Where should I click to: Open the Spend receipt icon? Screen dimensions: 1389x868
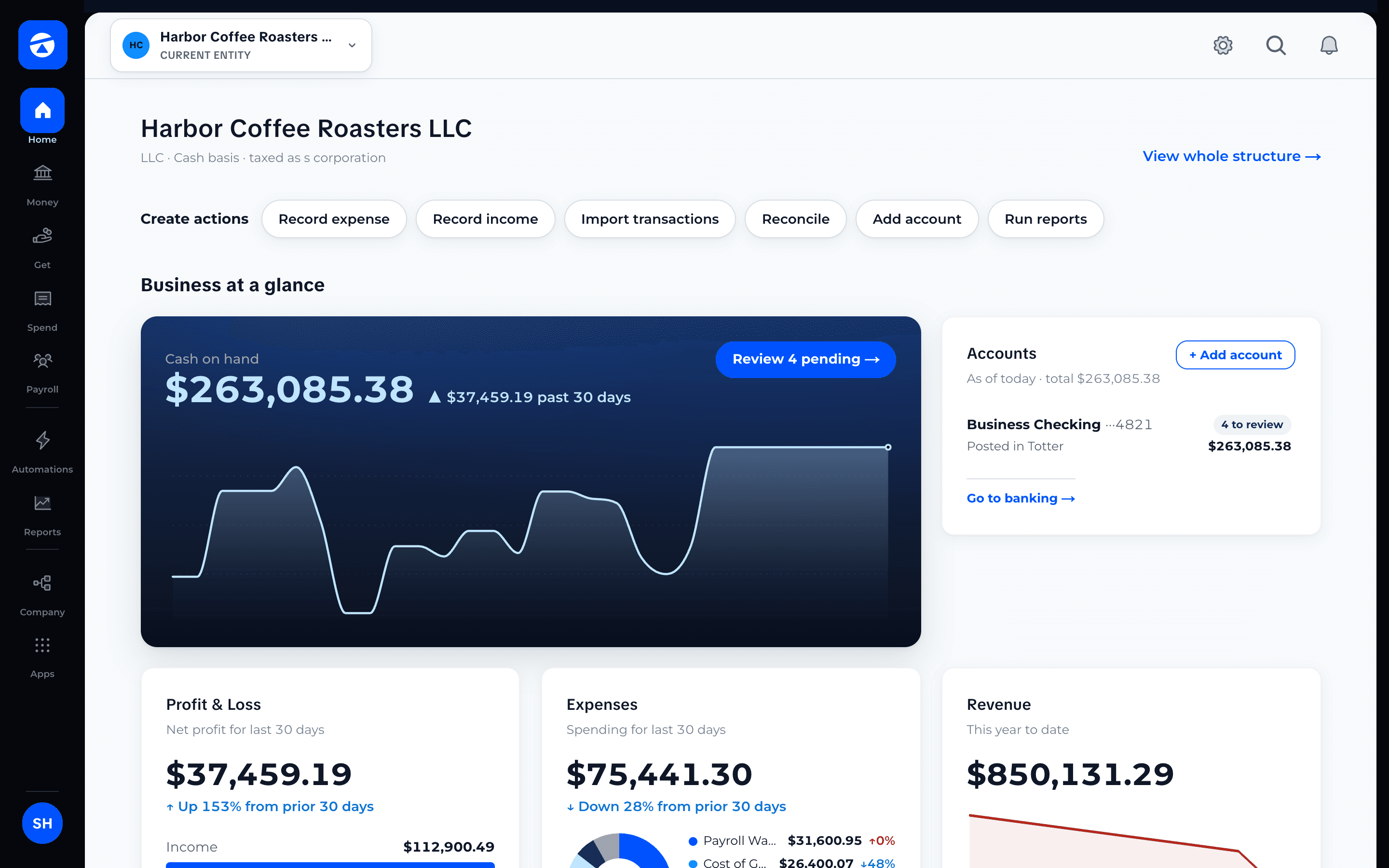(x=42, y=298)
